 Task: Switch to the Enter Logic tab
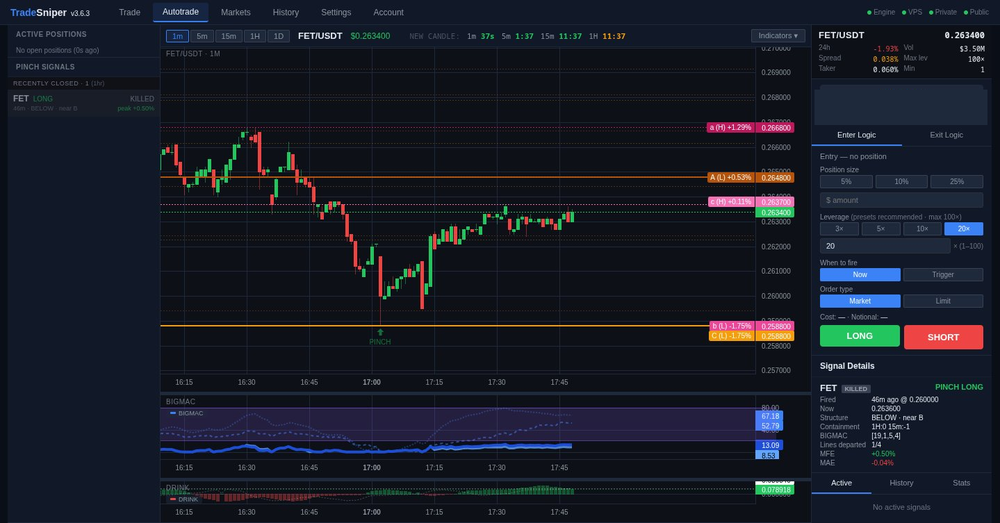857,135
